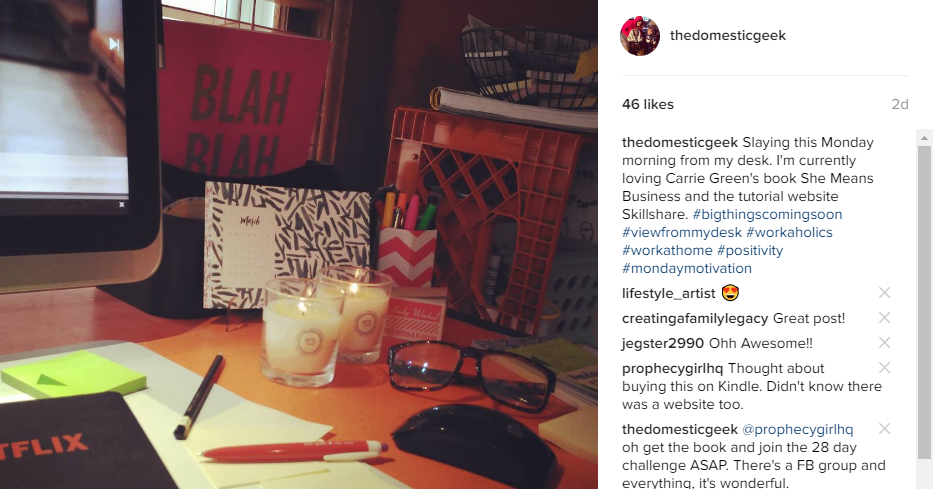View the 46 likes list
This screenshot has height=489, width=933.
coord(648,104)
